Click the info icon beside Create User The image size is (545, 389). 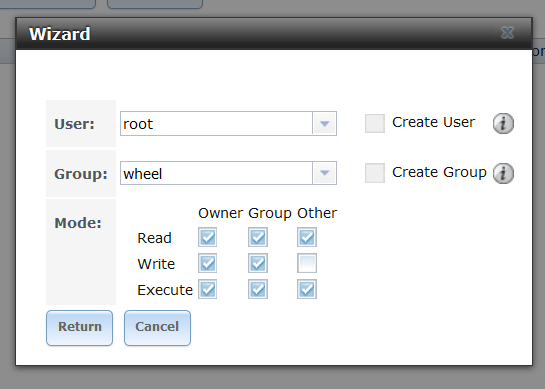pyautogui.click(x=503, y=123)
